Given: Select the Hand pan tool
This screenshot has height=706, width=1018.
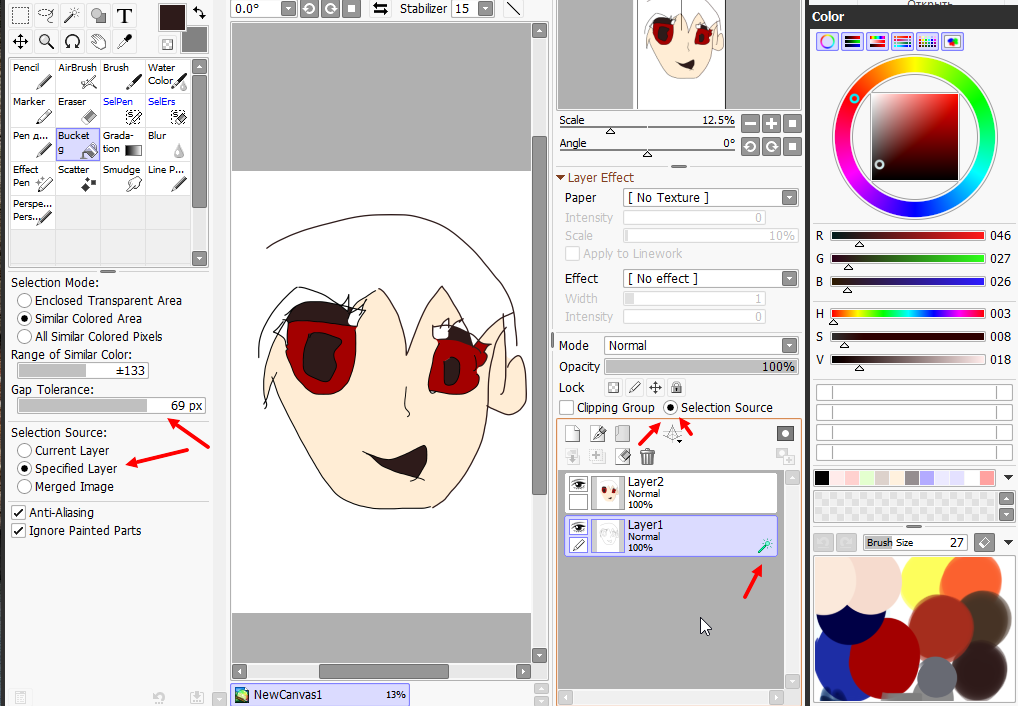Looking at the screenshot, I should pyautogui.click(x=98, y=42).
